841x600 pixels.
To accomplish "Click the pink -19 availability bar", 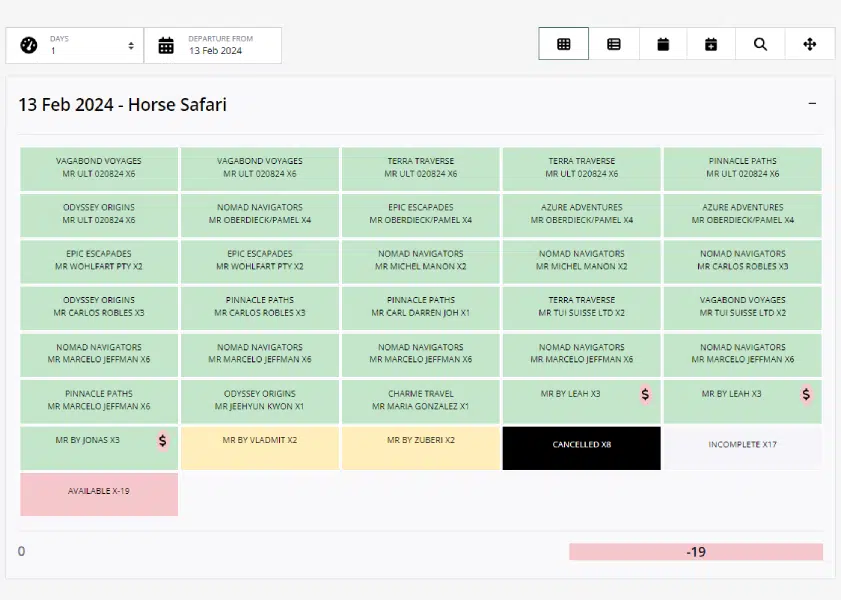I will coord(696,552).
